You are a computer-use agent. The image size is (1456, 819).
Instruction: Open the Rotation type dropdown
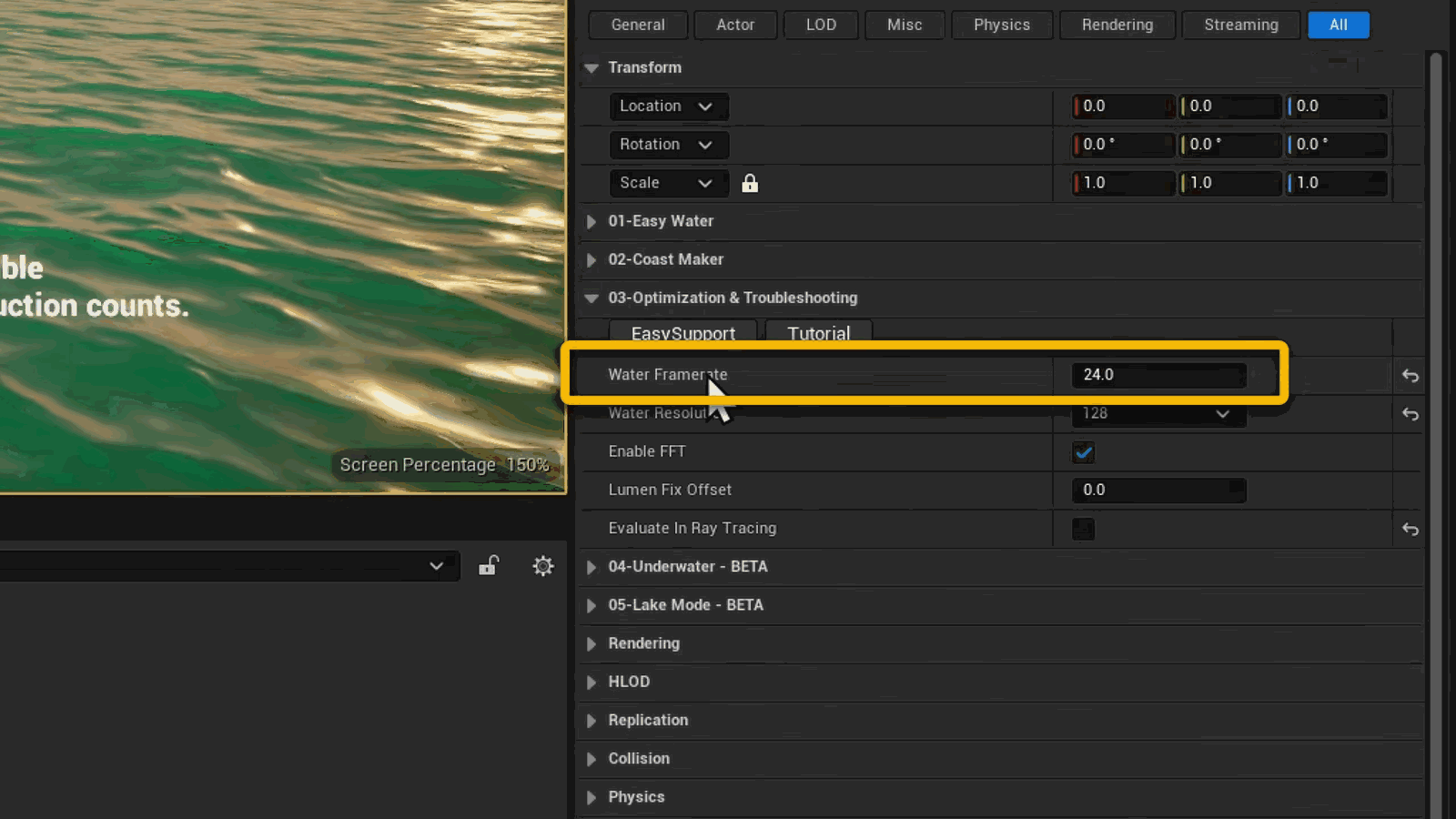(x=668, y=145)
